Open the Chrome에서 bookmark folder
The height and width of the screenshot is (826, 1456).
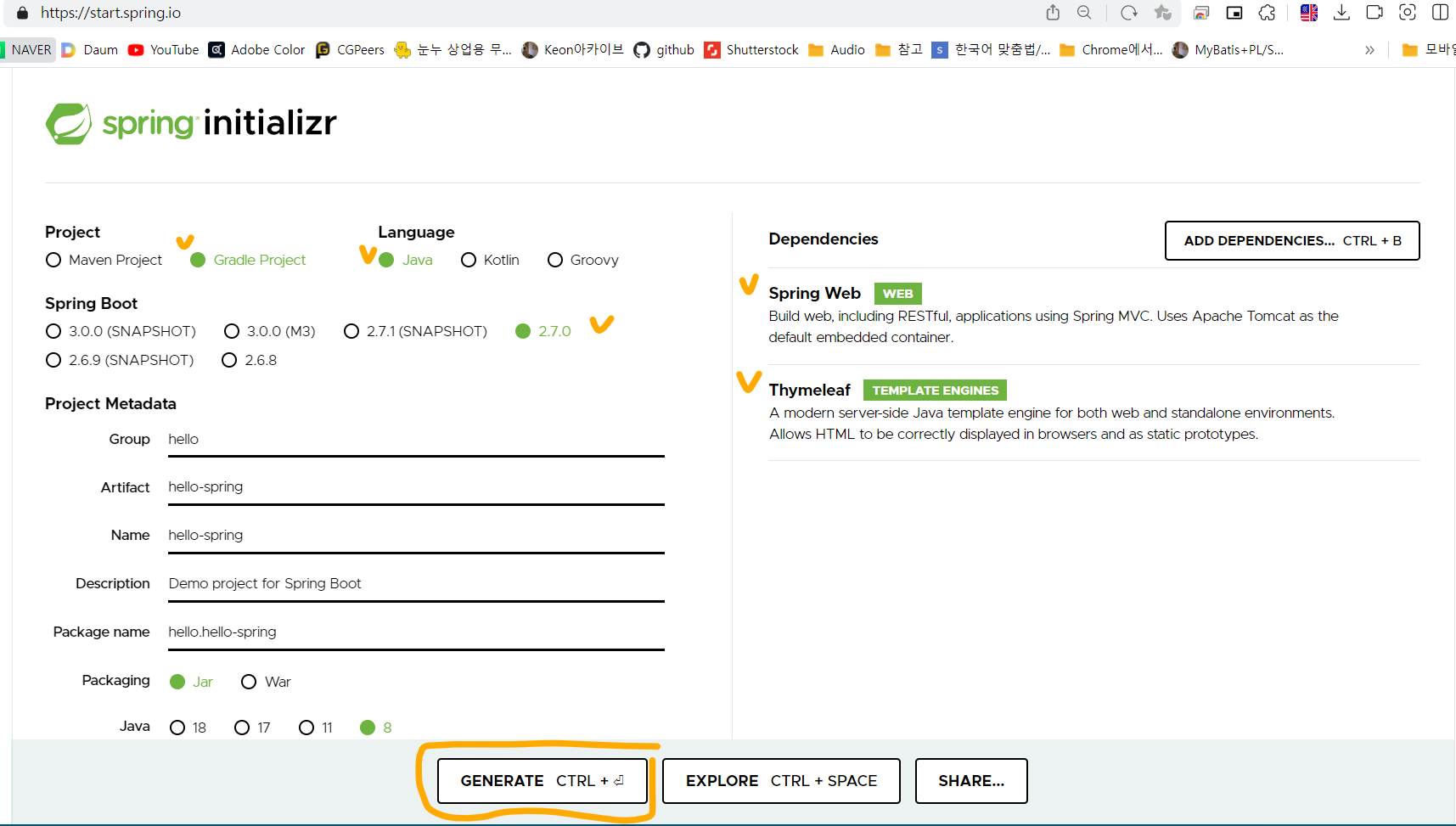(1111, 50)
